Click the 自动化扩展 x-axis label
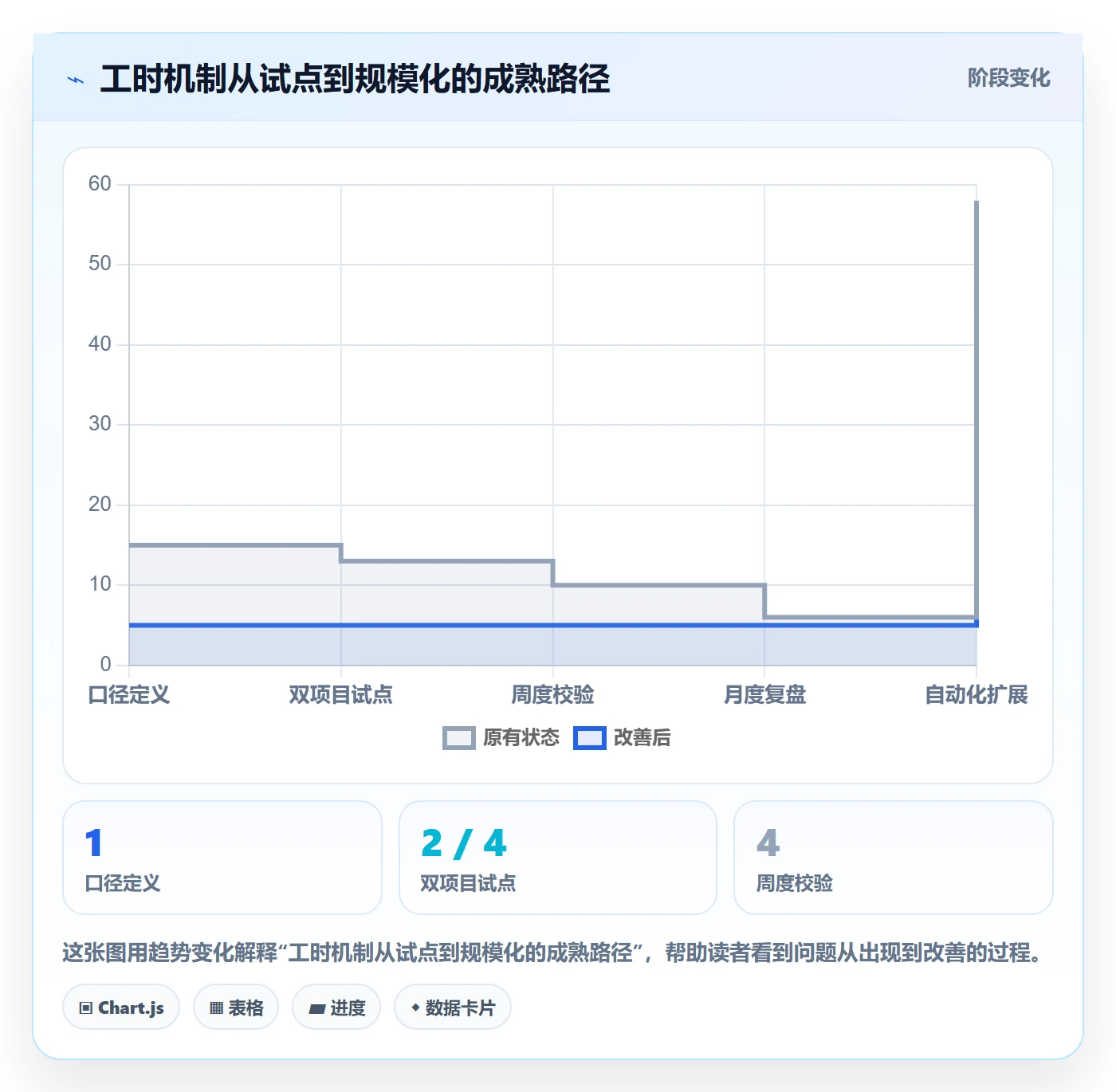Image resolution: width=1116 pixels, height=1092 pixels. click(976, 695)
